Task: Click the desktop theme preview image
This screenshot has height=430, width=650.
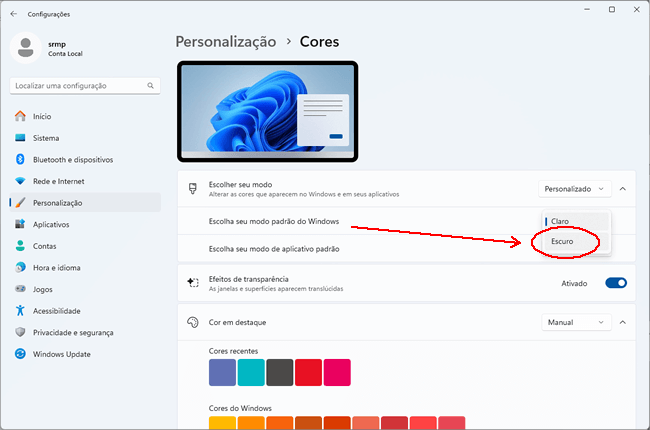Action: click(268, 112)
